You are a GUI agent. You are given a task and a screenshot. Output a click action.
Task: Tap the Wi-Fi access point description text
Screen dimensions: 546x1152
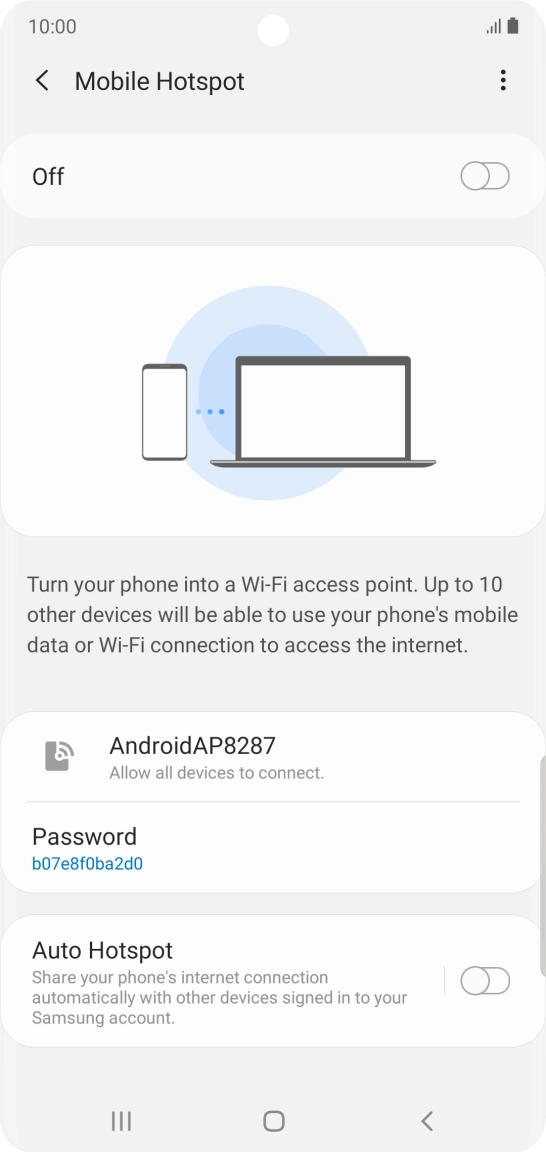point(273,616)
